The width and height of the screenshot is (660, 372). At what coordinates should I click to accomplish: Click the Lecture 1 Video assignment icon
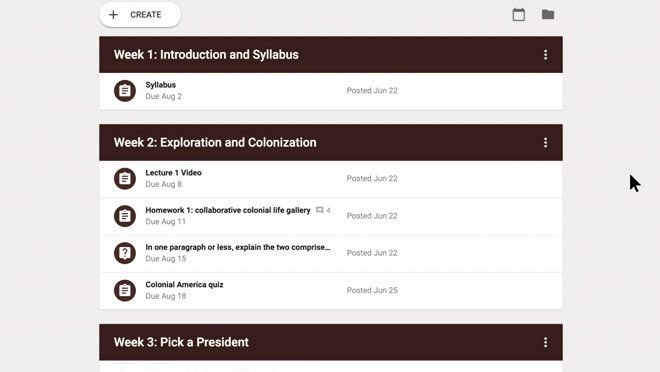[x=125, y=179]
